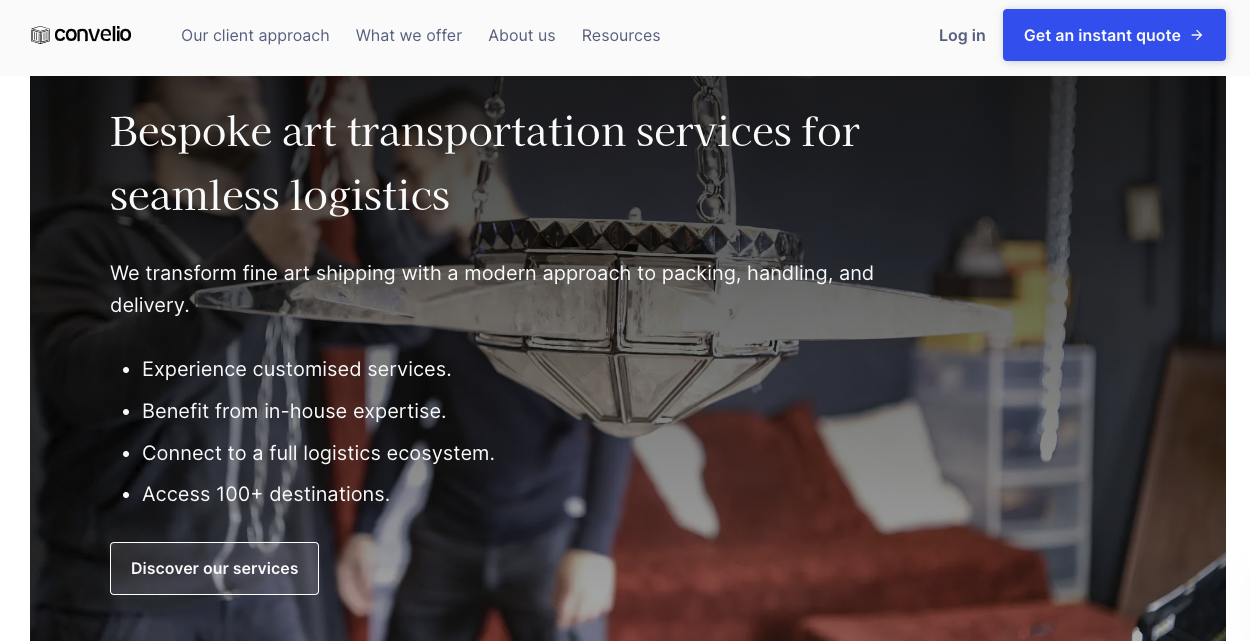The image size is (1250, 641).
Task: Select the Log in link
Action: [x=962, y=35]
